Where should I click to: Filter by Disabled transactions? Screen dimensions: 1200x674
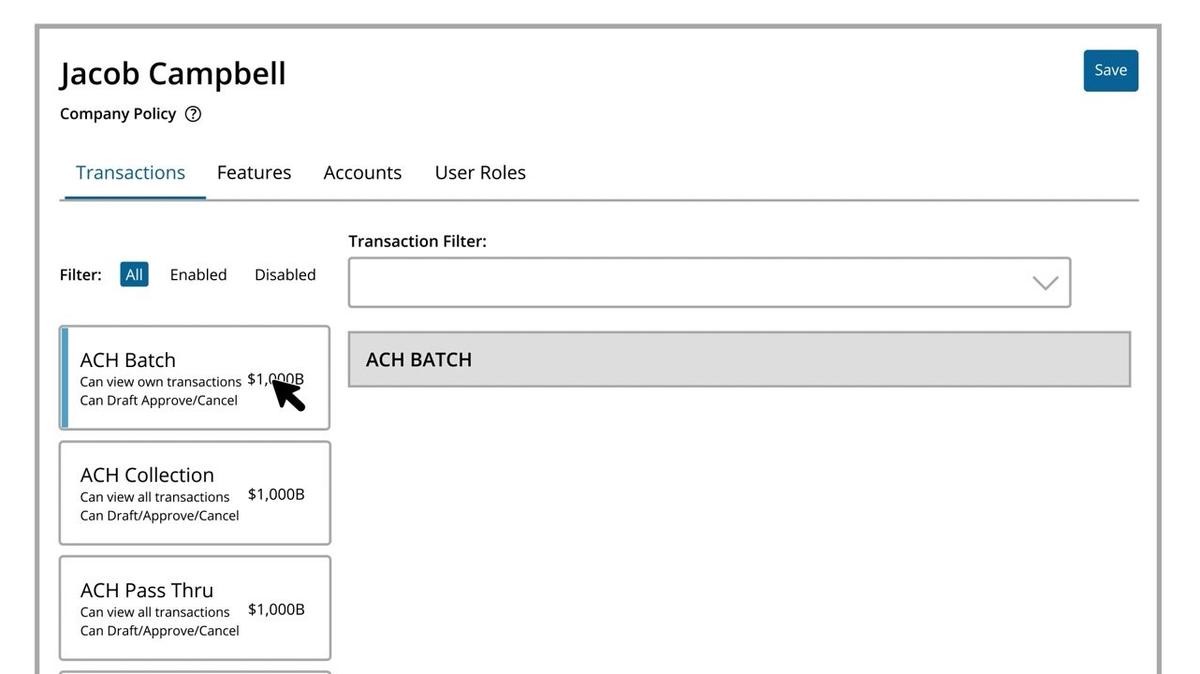tap(285, 274)
